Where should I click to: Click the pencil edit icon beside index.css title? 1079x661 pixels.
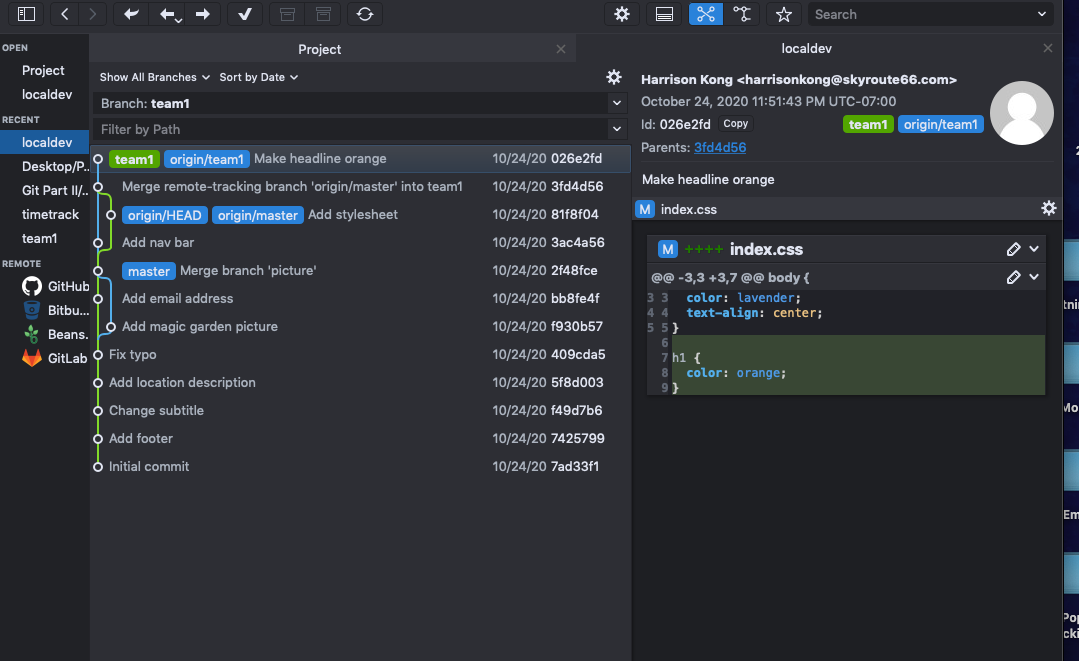click(x=1014, y=249)
